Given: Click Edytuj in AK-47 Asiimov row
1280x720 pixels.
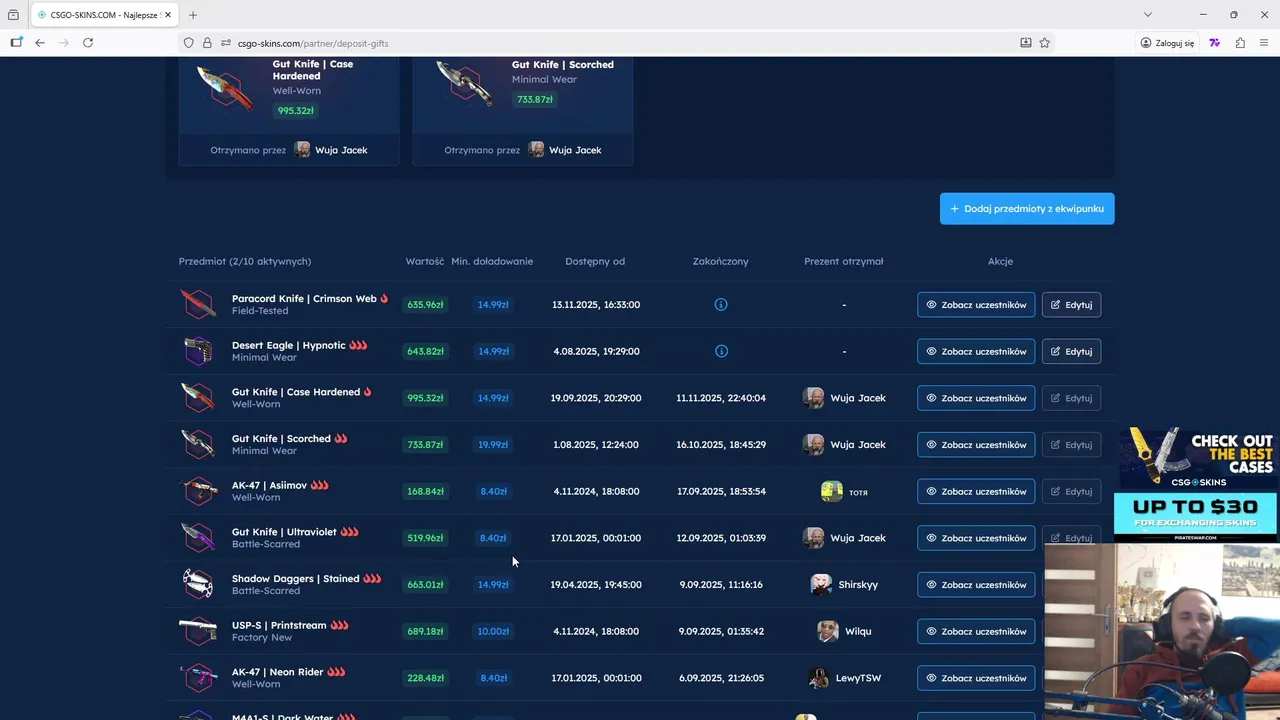Looking at the screenshot, I should coord(1071,491).
